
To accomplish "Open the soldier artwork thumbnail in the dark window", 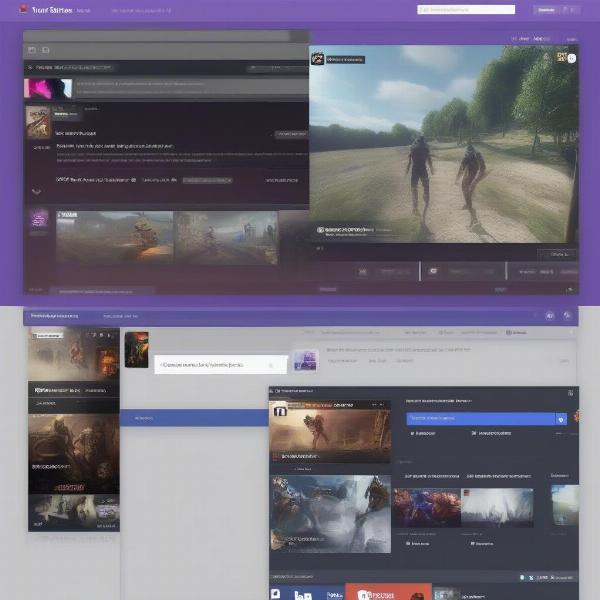I will coord(330,432).
